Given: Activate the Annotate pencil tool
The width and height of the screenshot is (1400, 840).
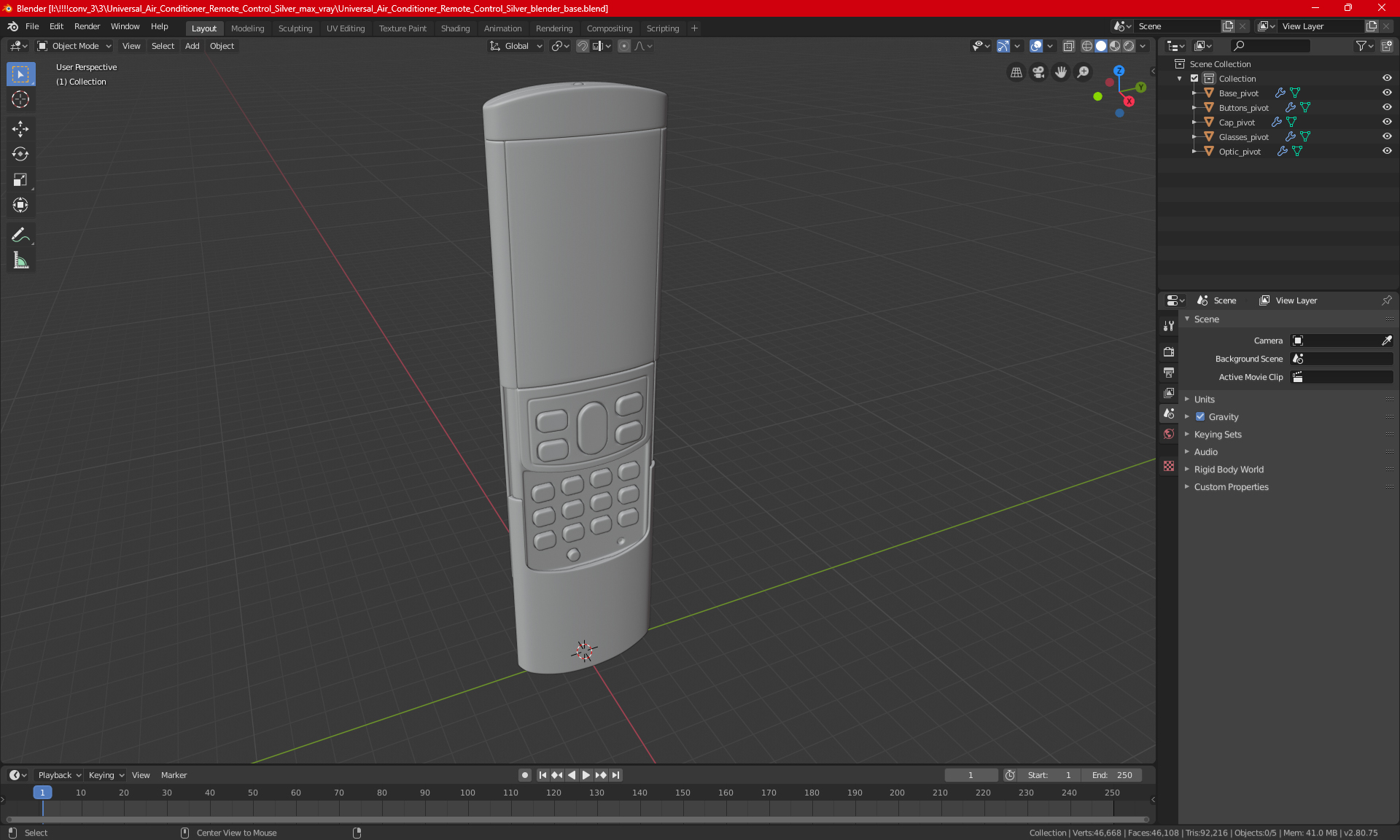Looking at the screenshot, I should coord(20,235).
